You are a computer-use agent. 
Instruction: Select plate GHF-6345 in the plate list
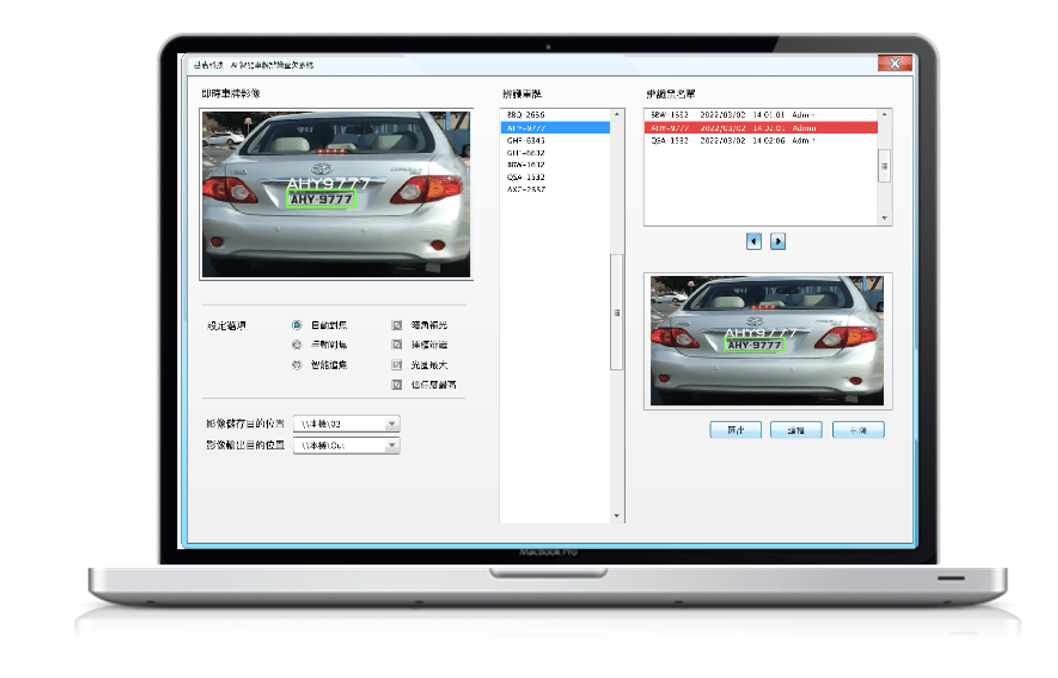click(x=555, y=140)
